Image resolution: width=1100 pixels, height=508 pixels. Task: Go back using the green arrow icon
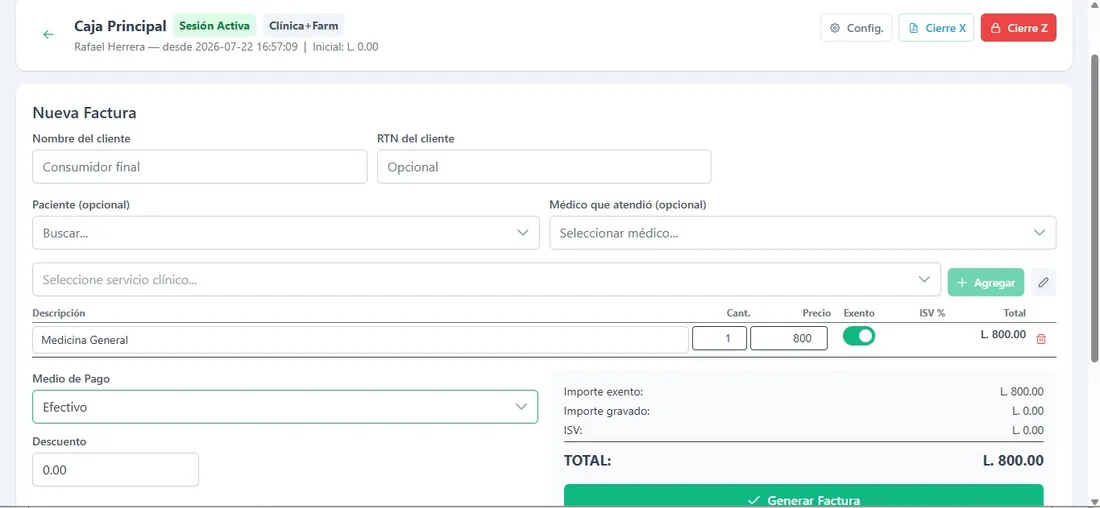(48, 34)
